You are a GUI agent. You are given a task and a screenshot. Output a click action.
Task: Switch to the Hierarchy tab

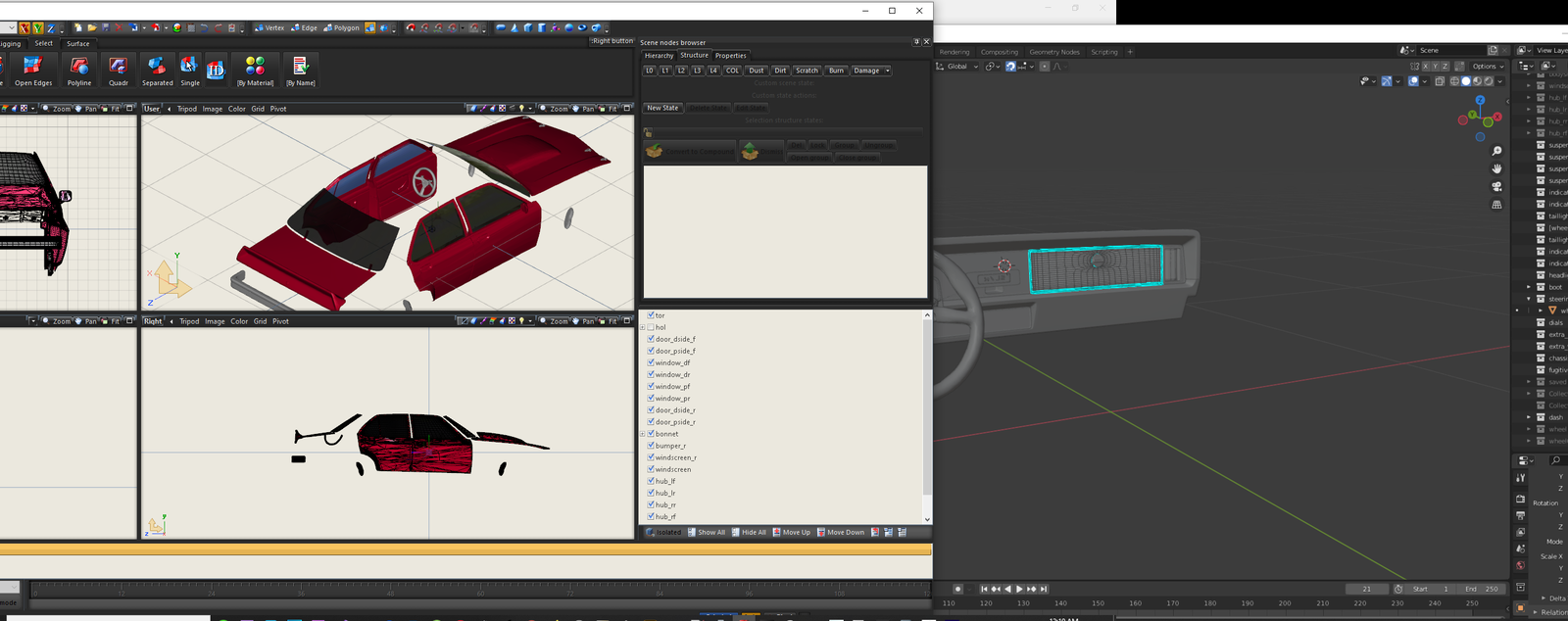tap(659, 56)
